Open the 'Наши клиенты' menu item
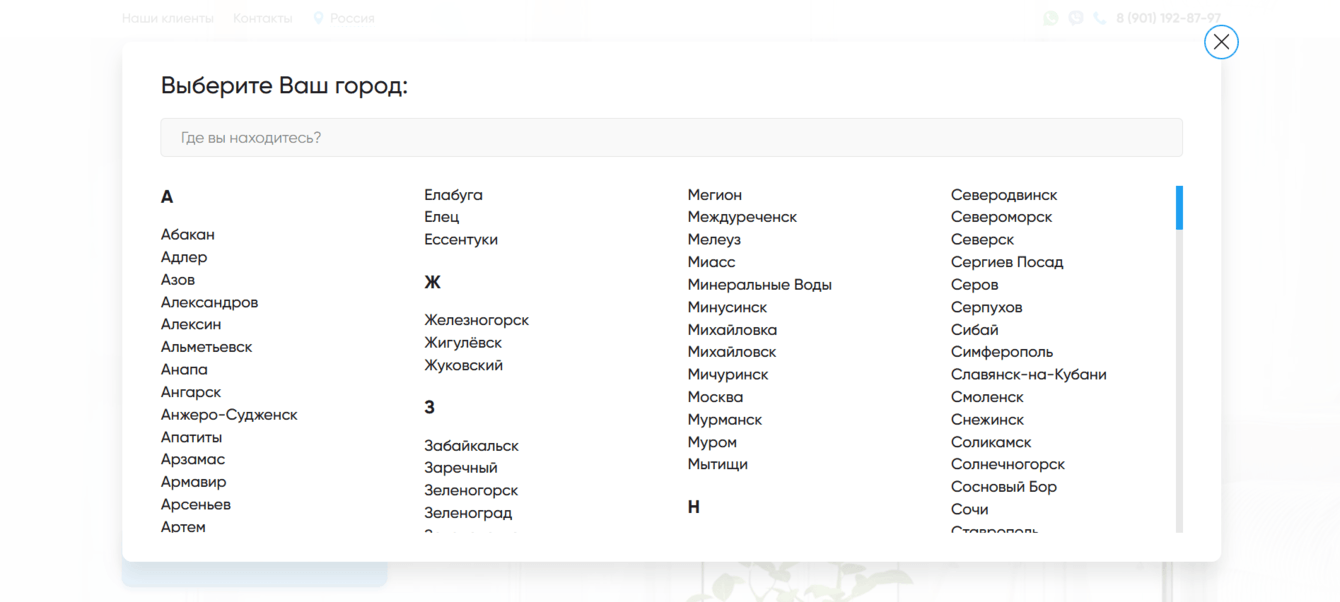The width and height of the screenshot is (1340, 602). click(168, 18)
